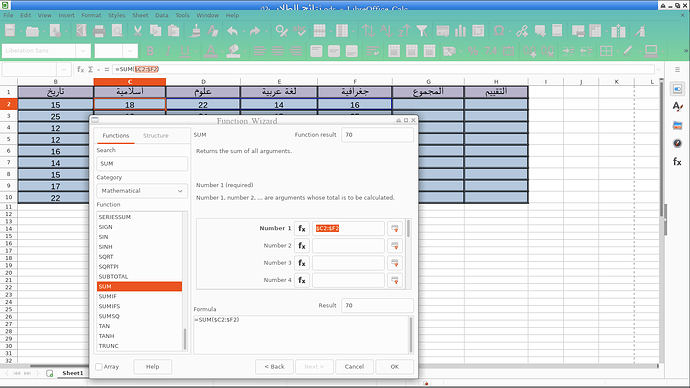Click the Help button in wizard
This screenshot has height=388, width=690.
pos(153,366)
